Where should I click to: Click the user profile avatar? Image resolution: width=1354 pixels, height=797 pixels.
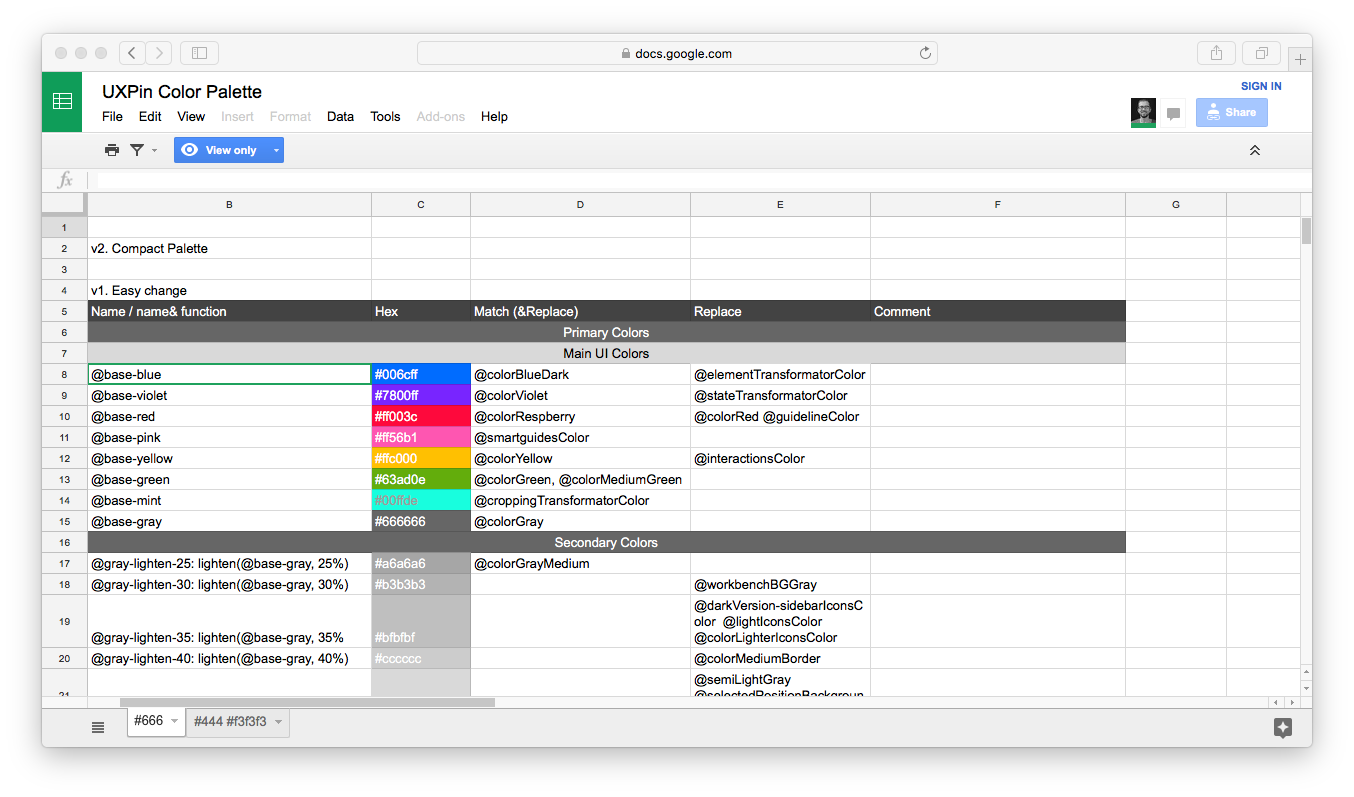click(1143, 112)
